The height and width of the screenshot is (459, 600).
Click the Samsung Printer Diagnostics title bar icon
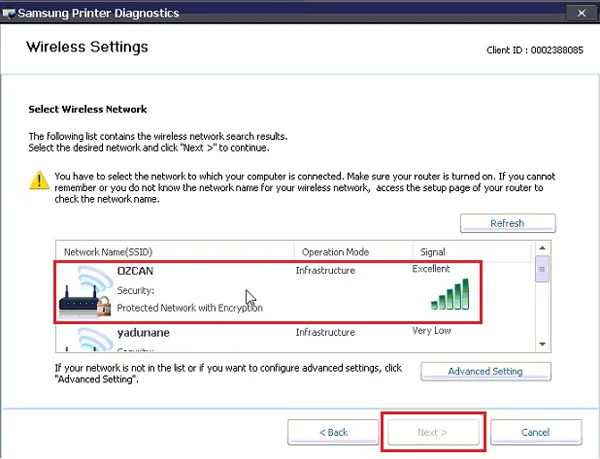pyautogui.click(x=8, y=13)
